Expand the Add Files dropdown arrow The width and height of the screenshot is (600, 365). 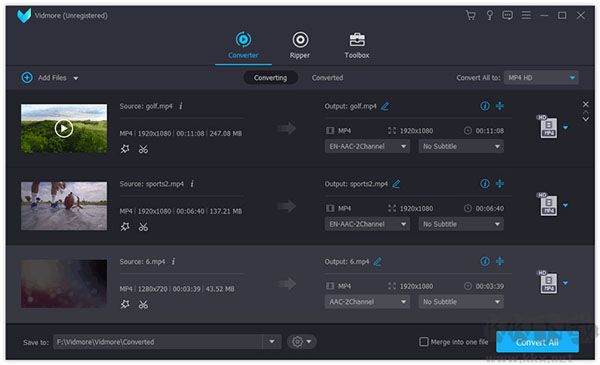76,78
